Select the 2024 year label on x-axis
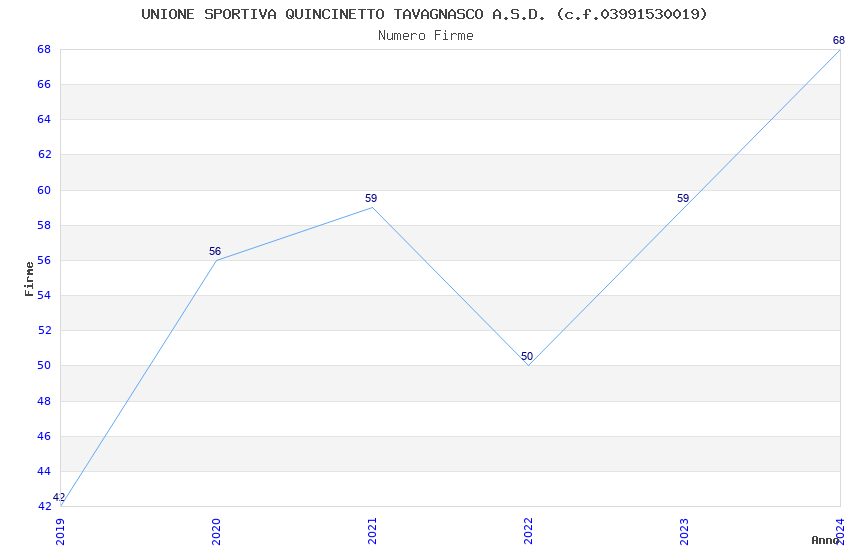The height and width of the screenshot is (550, 850). 840,532
